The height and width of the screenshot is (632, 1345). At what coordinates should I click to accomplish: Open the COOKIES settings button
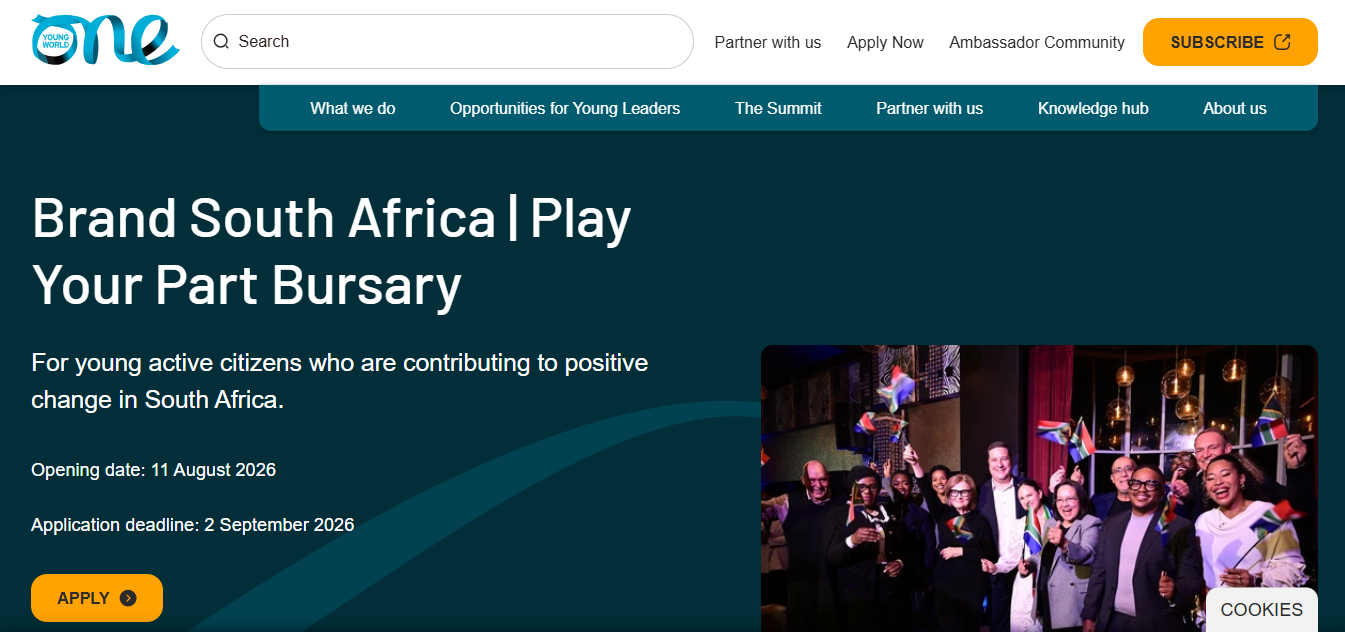pyautogui.click(x=1262, y=610)
